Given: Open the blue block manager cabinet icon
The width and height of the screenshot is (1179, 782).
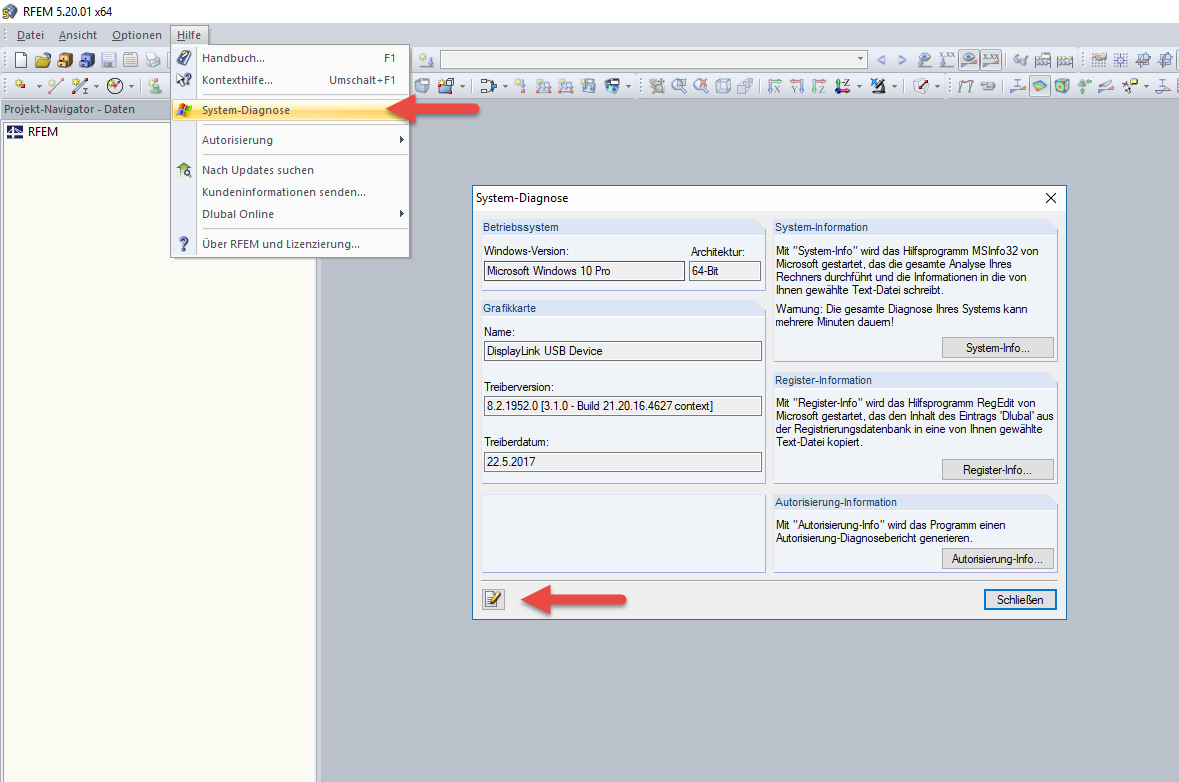Looking at the screenshot, I should pos(87,60).
